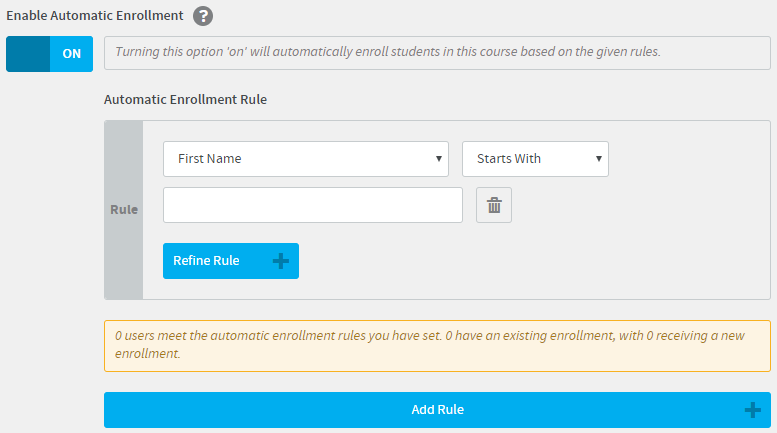Click the plus icon on Add Rule
This screenshot has height=433, width=777.
click(x=752, y=410)
